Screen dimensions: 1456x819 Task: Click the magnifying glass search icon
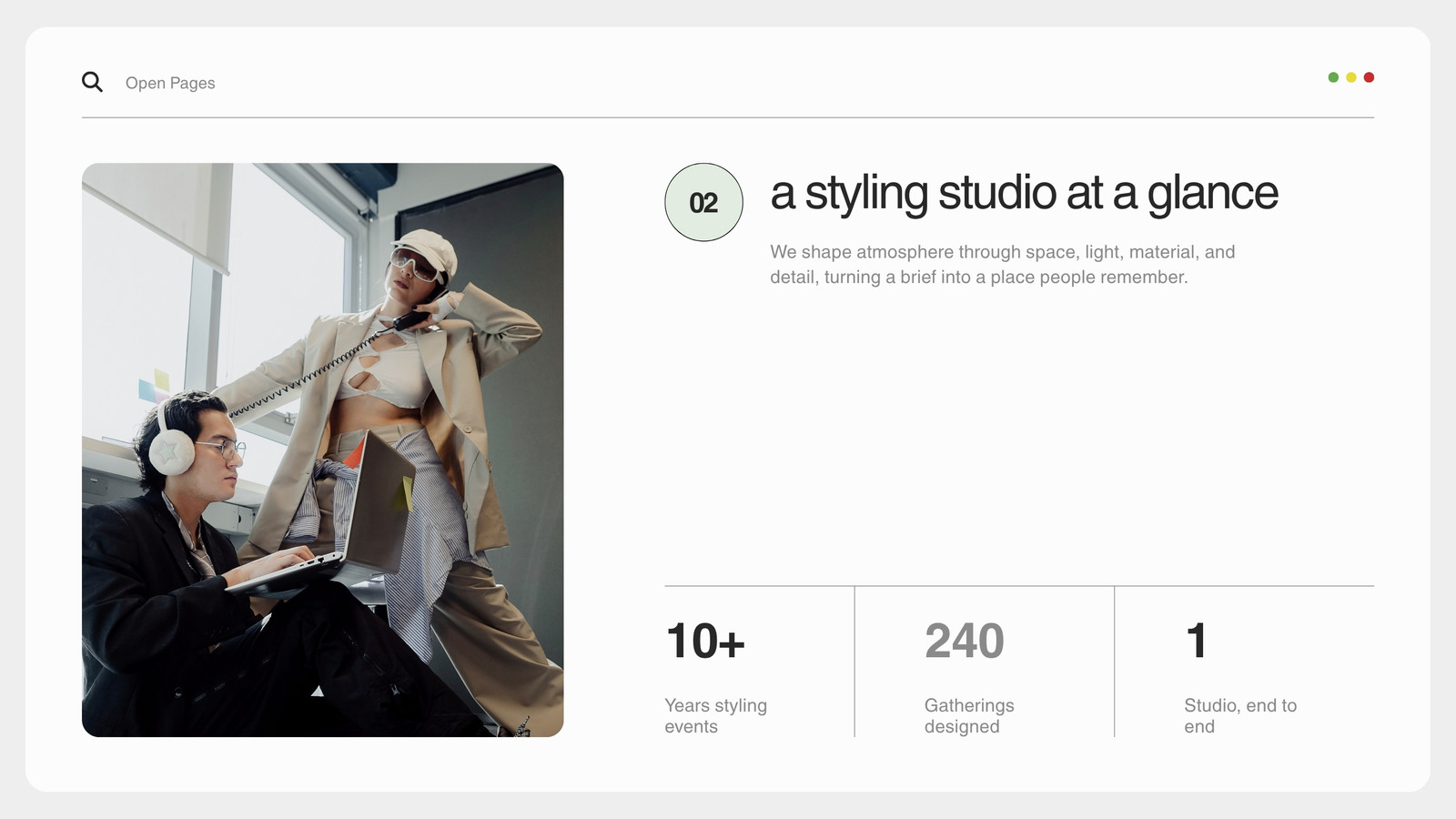click(92, 82)
